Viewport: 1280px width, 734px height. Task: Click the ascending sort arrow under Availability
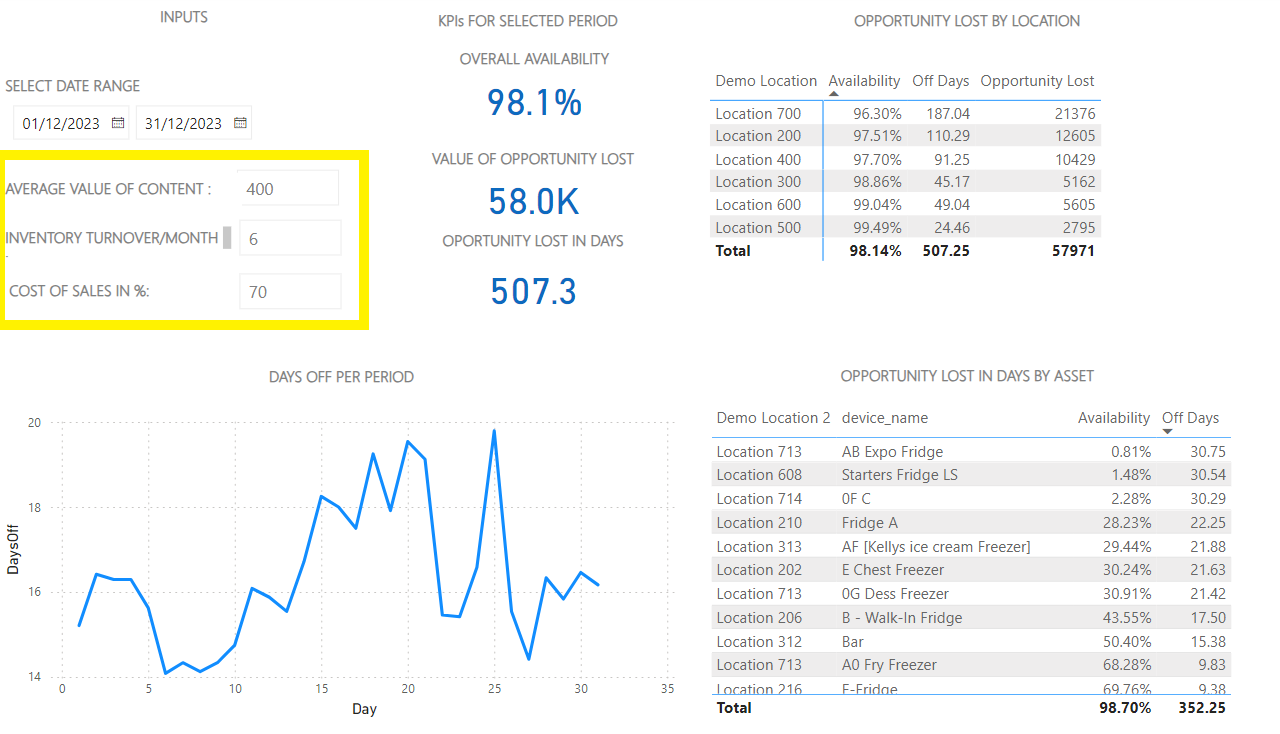(834, 94)
